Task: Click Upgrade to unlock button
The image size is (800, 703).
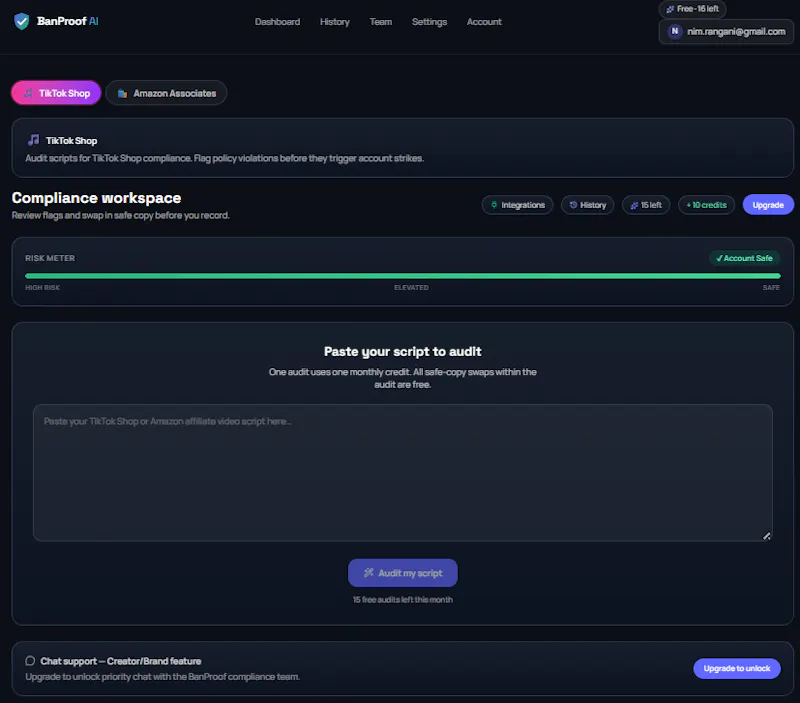Action: 737,668
